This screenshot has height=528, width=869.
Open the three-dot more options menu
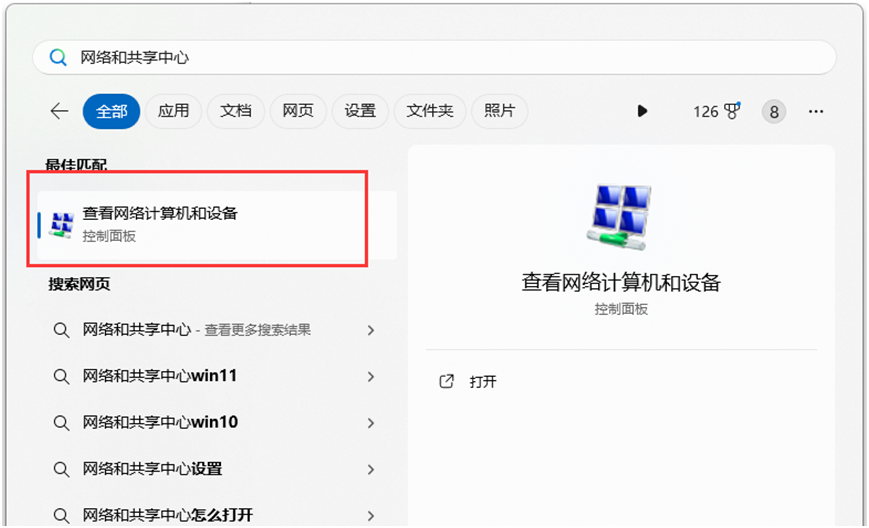coord(816,111)
